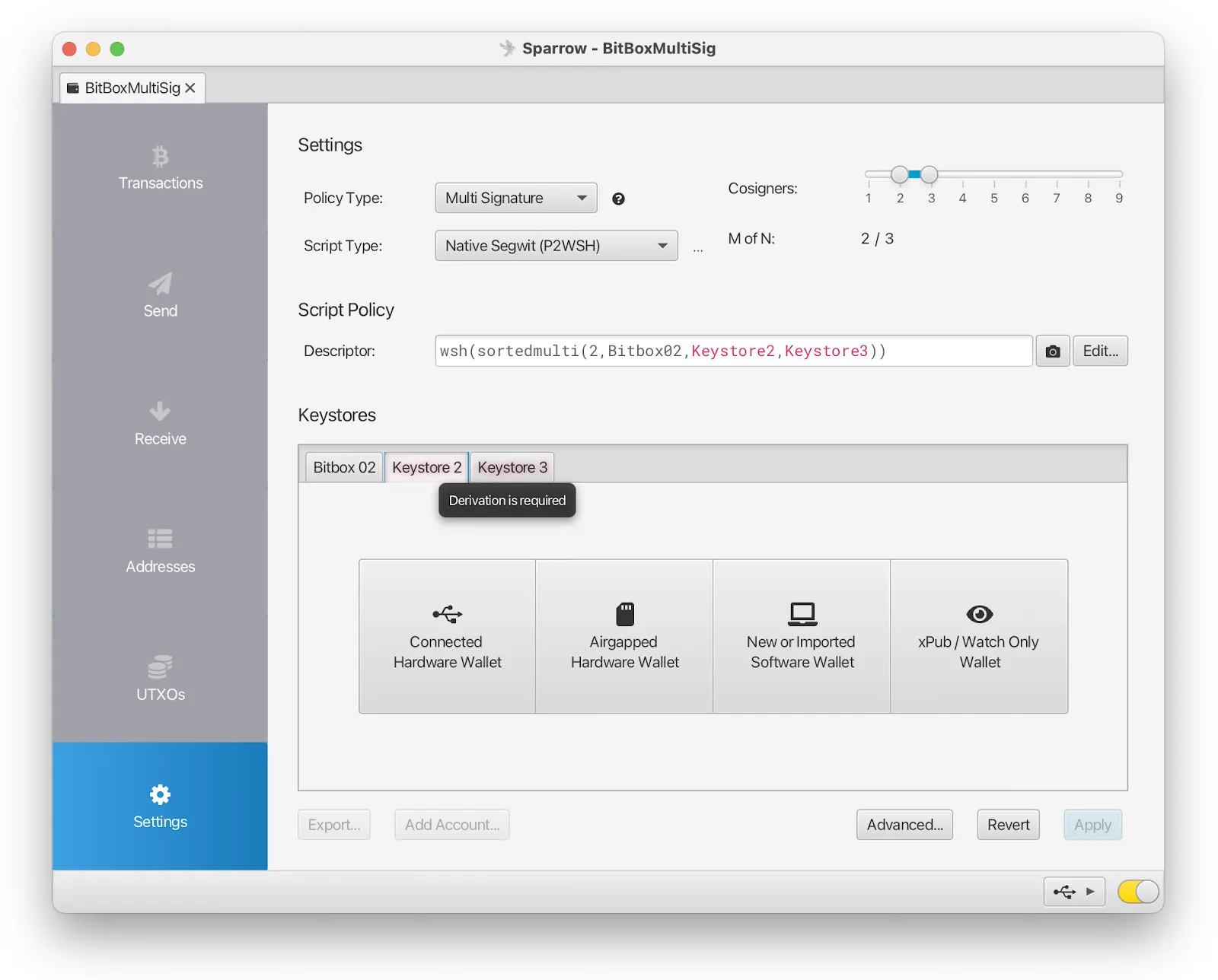The height and width of the screenshot is (980, 1218).
Task: Open the Transactions sidebar section
Action: coord(160,167)
